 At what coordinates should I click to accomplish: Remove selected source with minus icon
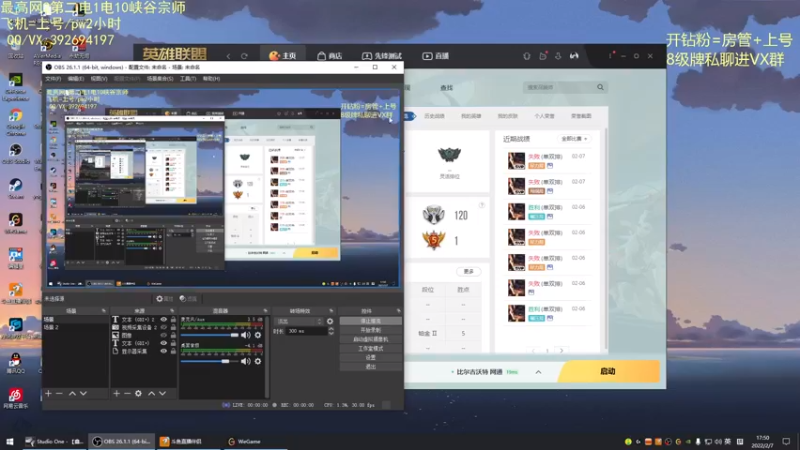coord(127,393)
